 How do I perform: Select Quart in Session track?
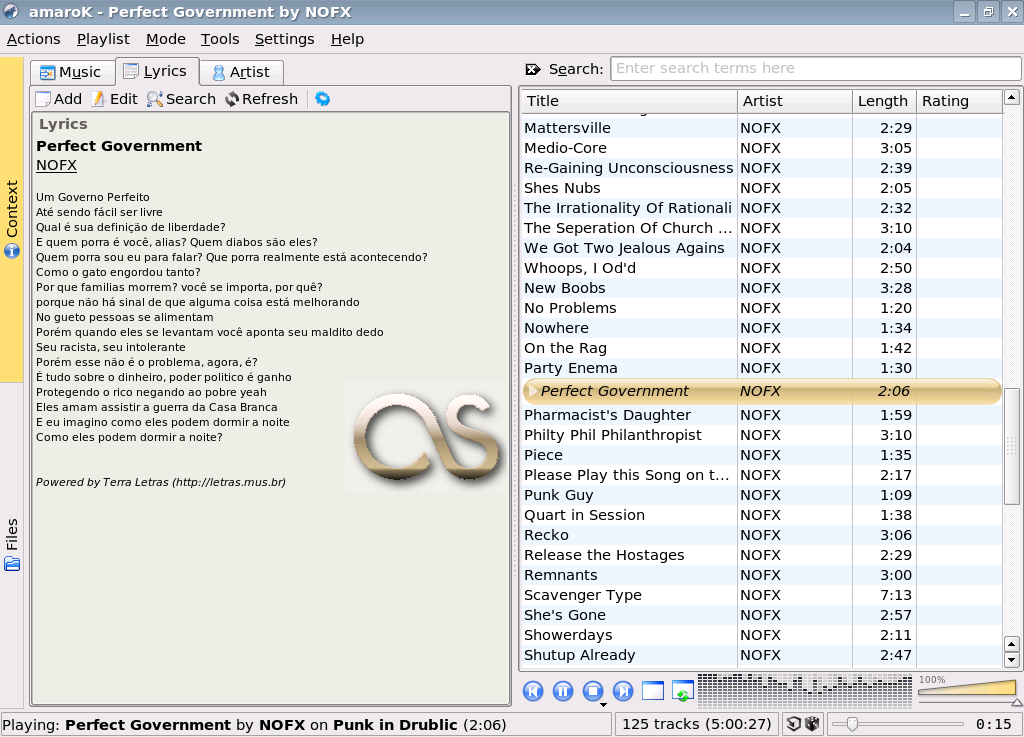(x=761, y=515)
